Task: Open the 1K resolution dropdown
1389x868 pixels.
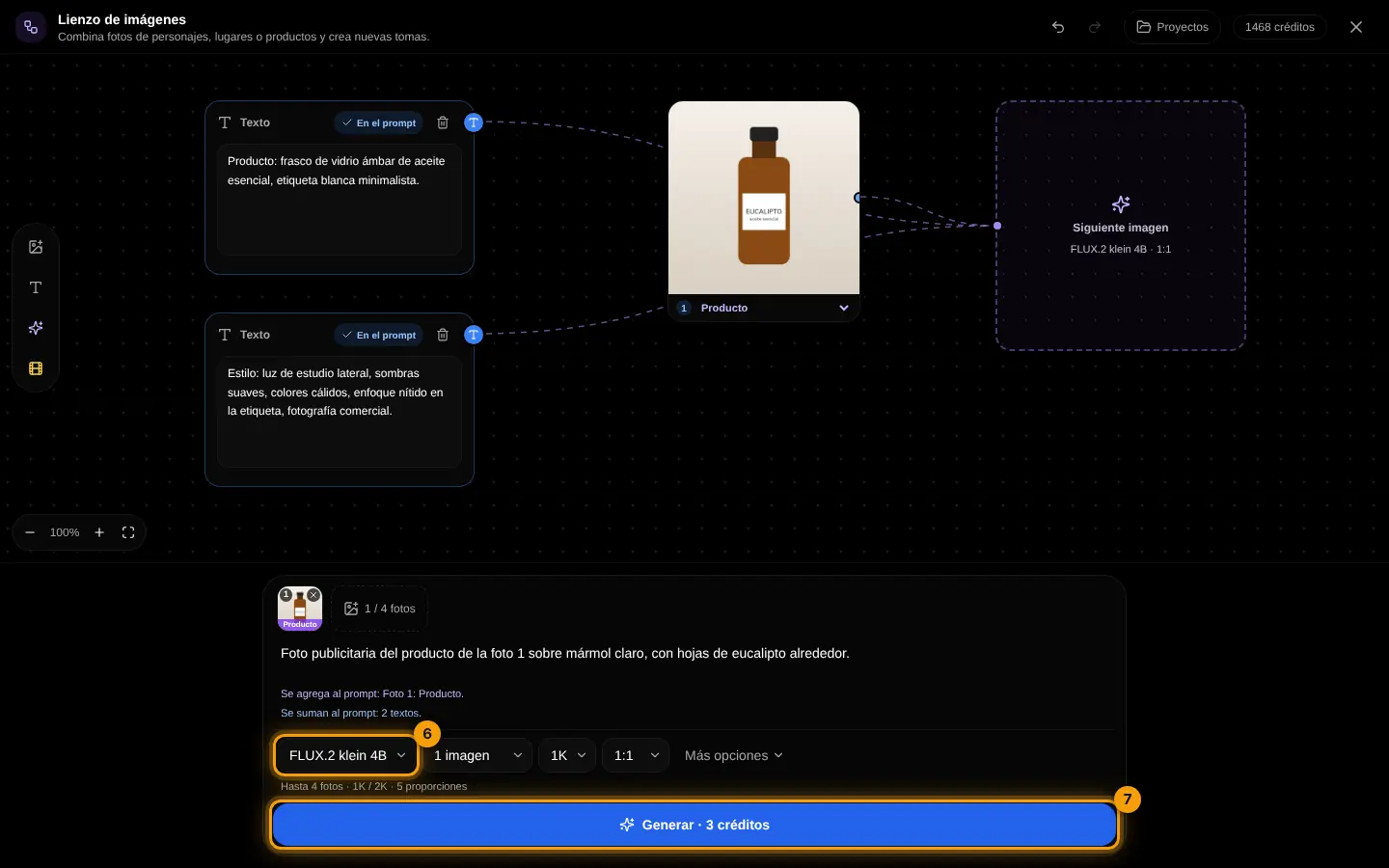Action: coord(567,755)
